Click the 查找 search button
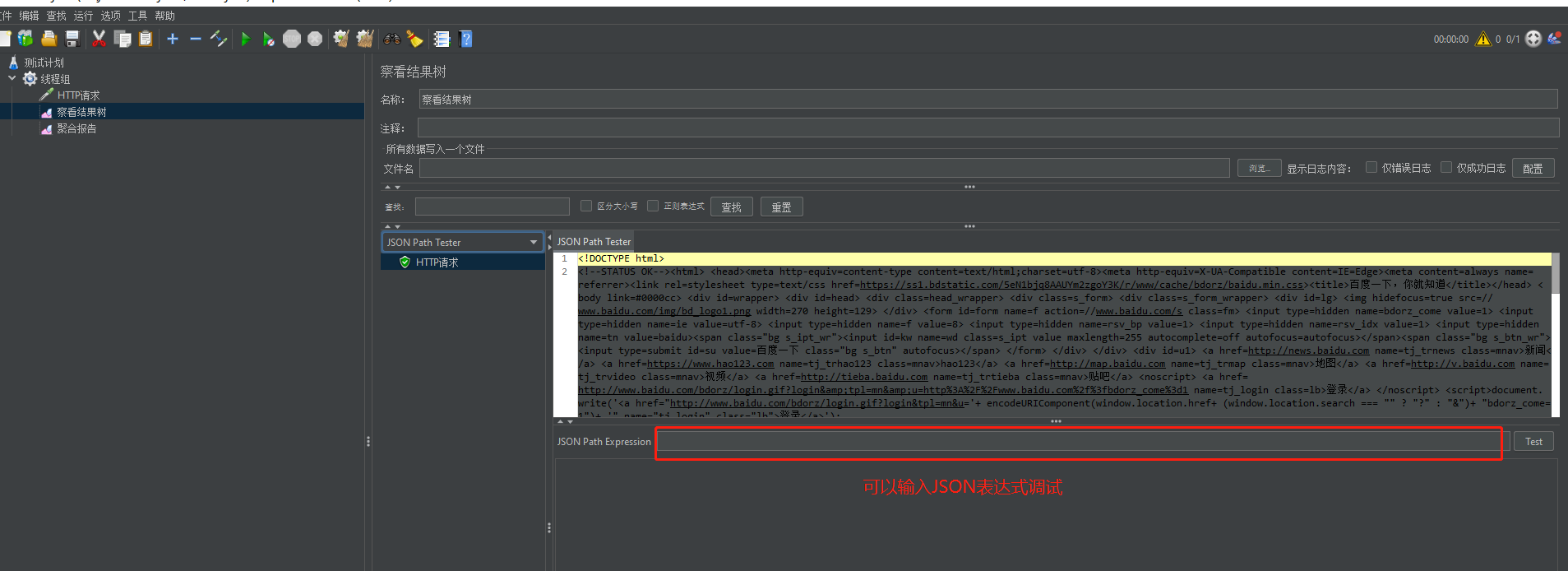1568x571 pixels. click(732, 207)
